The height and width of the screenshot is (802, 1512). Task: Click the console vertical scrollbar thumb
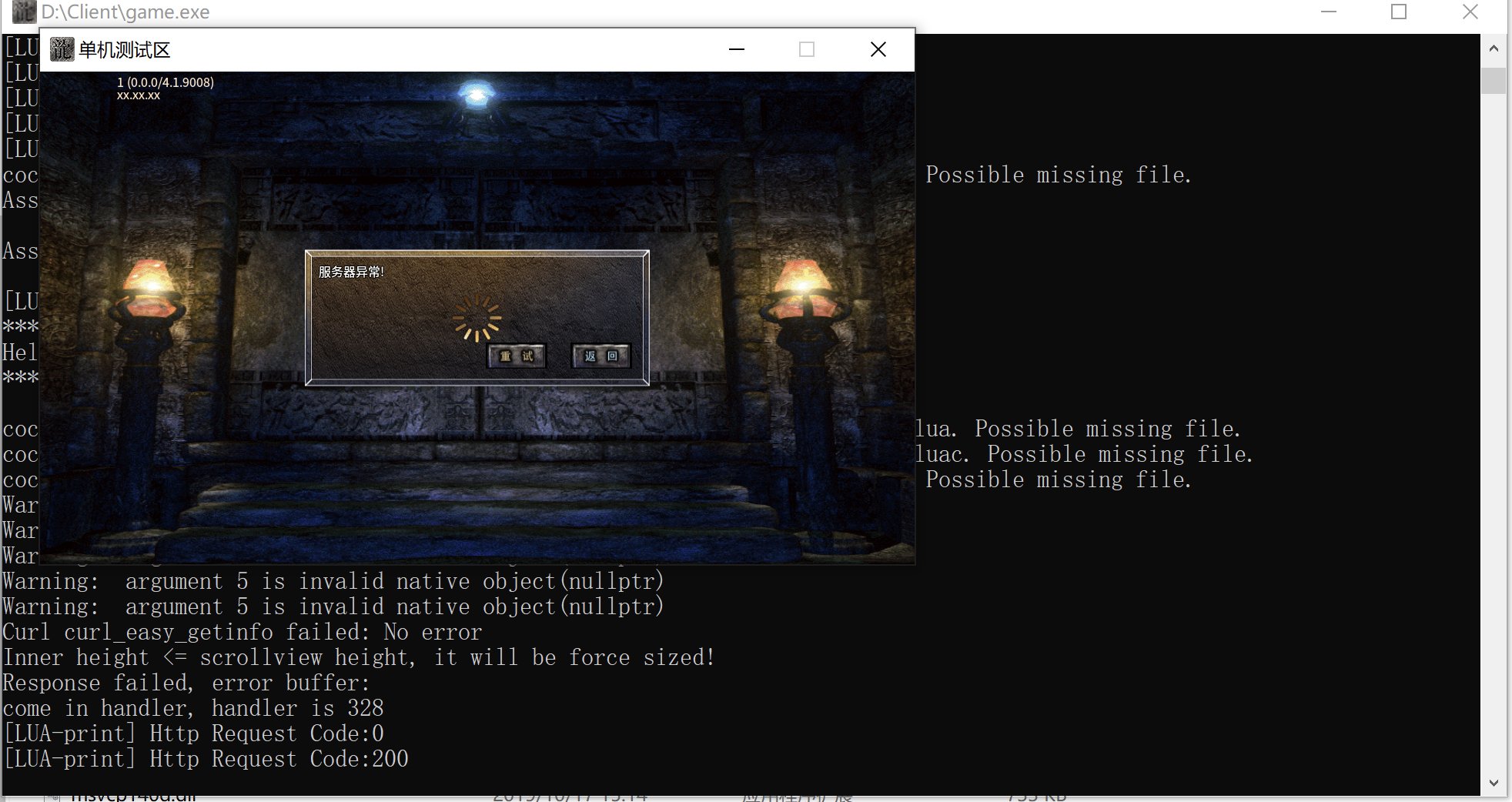[1493, 81]
